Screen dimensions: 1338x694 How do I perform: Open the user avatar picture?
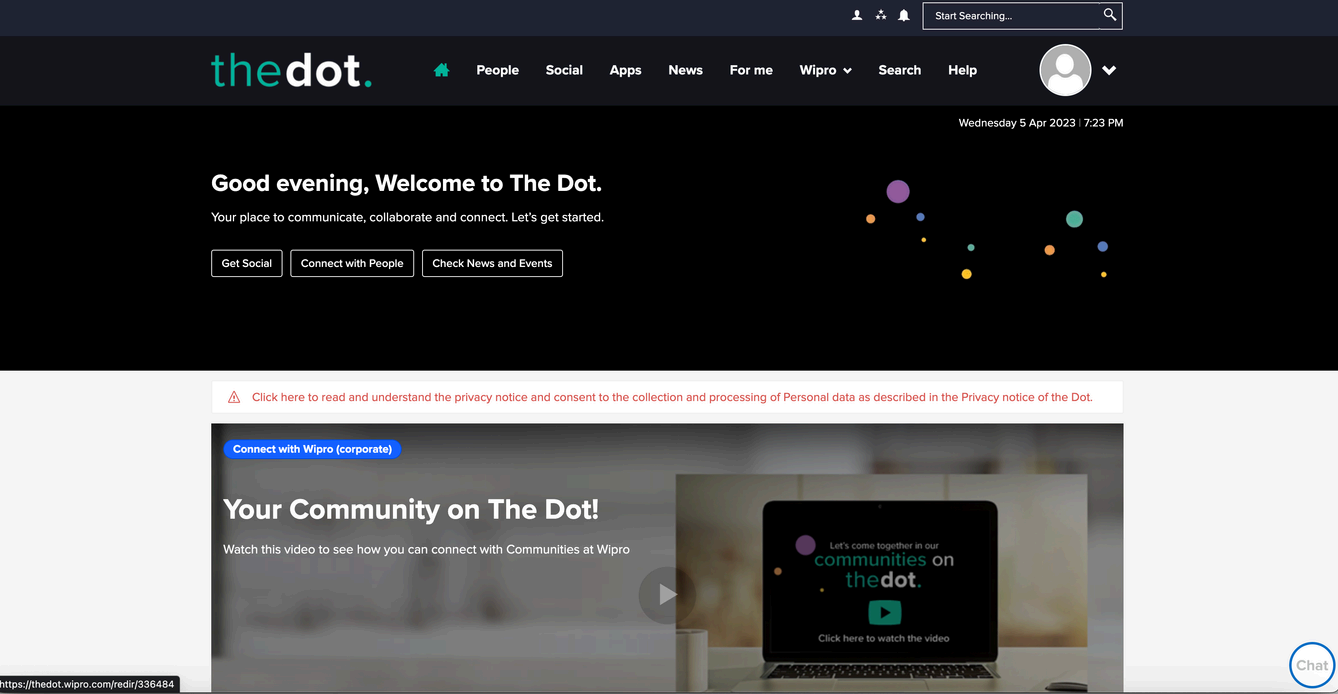coord(1065,70)
